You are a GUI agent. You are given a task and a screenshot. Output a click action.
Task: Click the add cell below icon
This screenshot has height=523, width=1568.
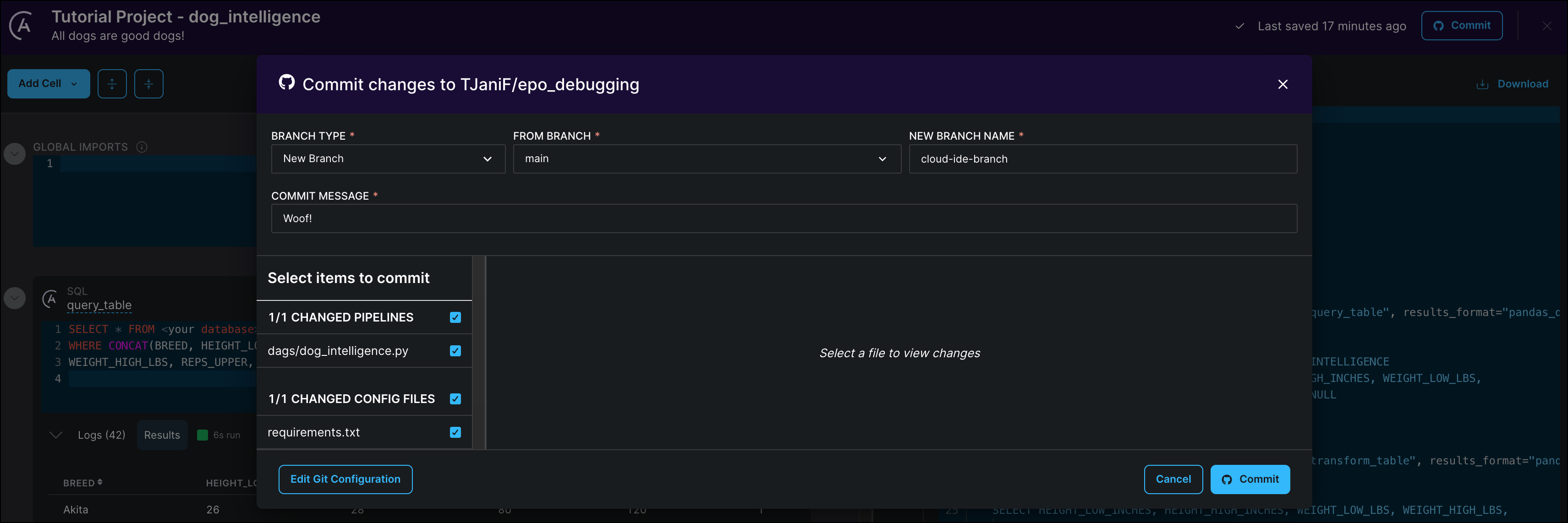(148, 84)
